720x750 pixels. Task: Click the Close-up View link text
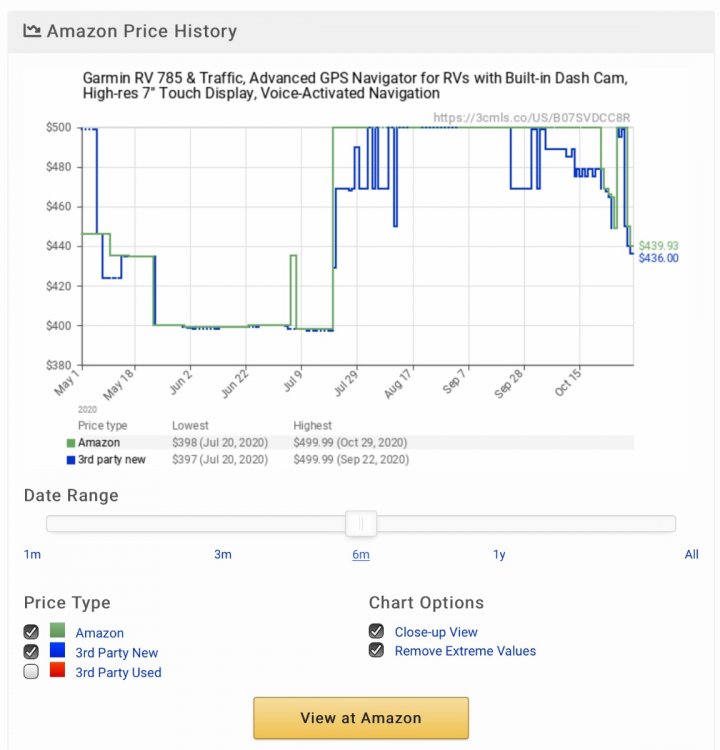click(x=436, y=632)
